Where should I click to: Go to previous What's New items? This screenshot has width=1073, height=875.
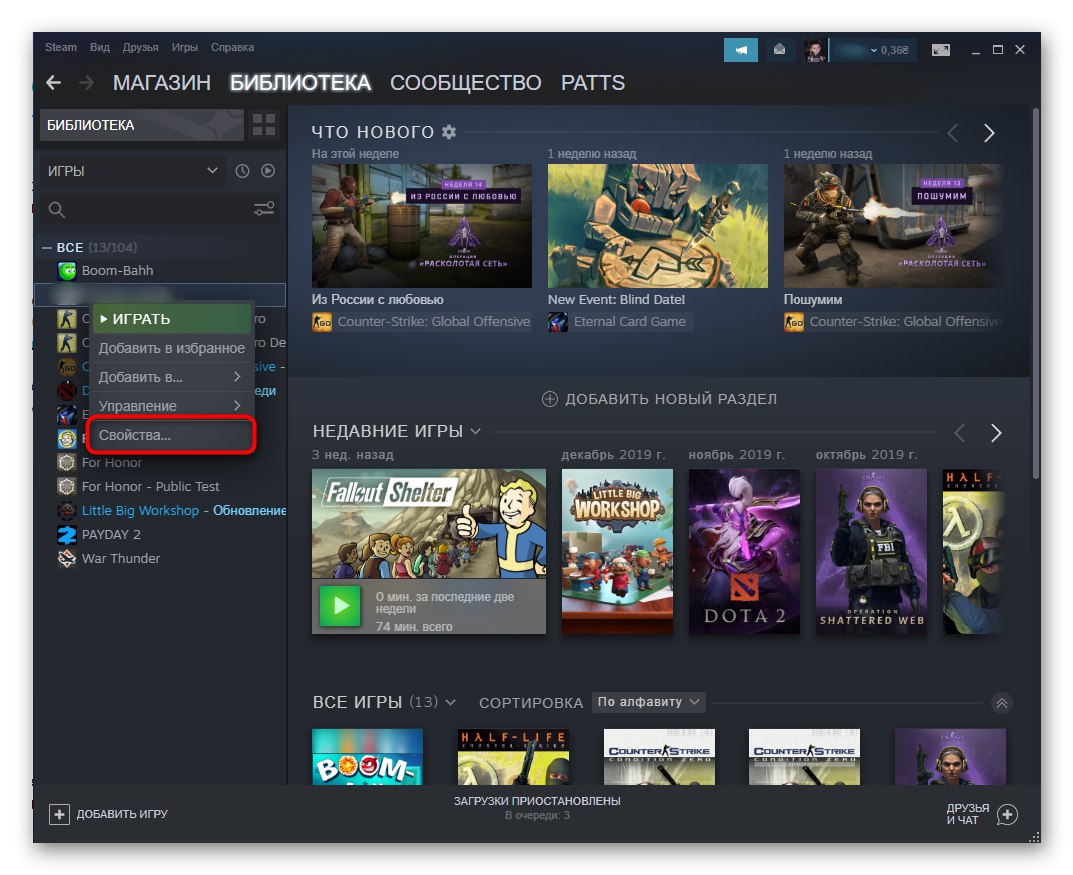click(x=953, y=133)
